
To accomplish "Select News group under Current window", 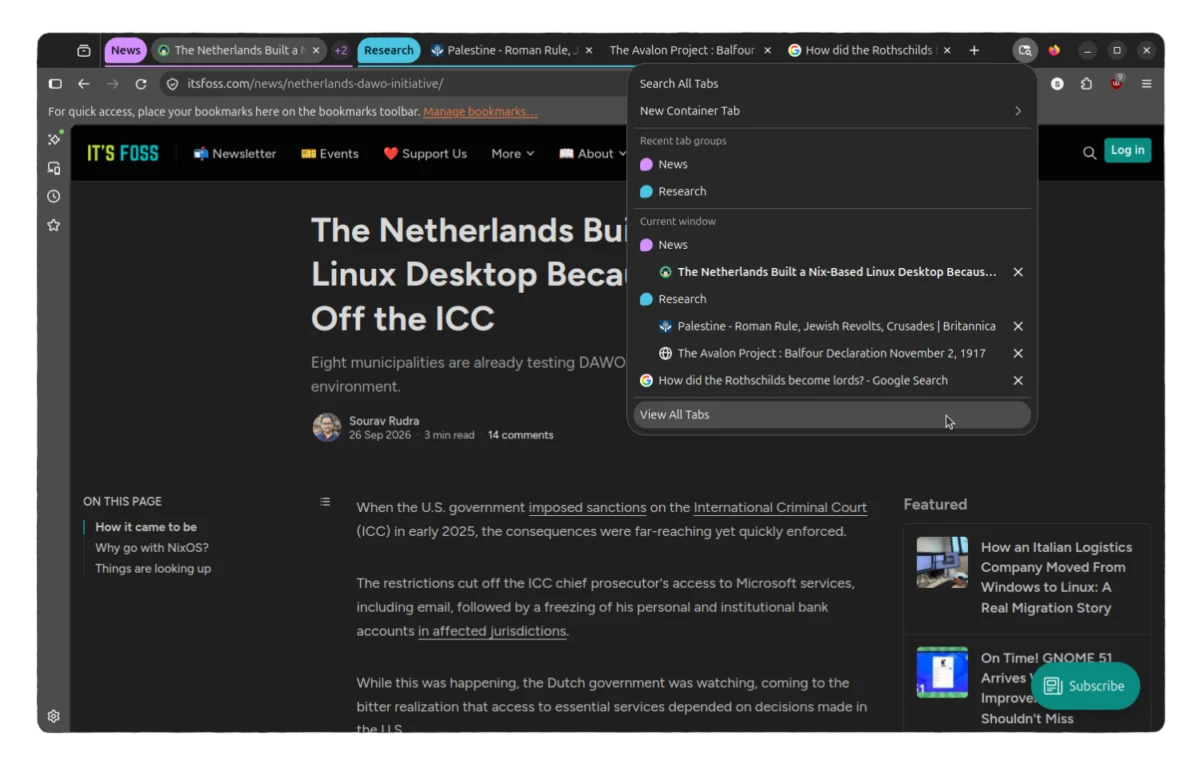I will tap(832, 245).
